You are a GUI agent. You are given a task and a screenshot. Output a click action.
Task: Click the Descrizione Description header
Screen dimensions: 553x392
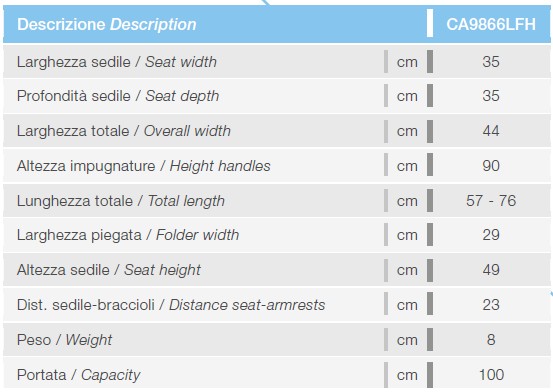[107, 25]
